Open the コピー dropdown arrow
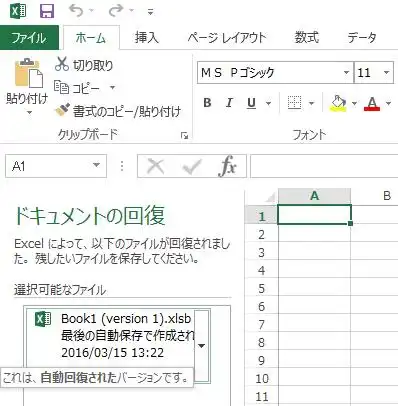Viewport: 398px width, 406px height. click(112, 88)
